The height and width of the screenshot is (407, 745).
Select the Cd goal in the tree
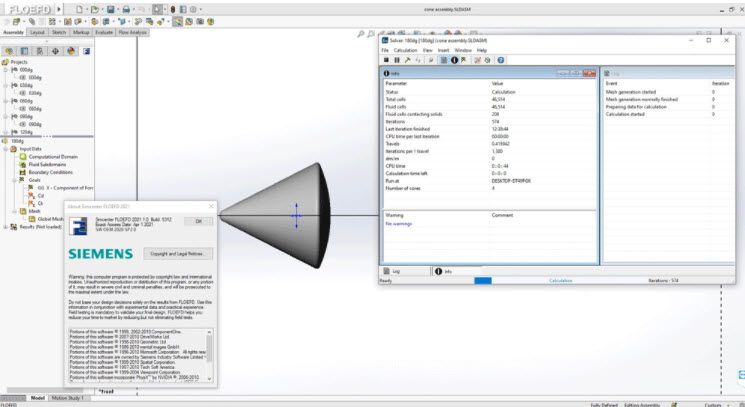click(x=40, y=196)
